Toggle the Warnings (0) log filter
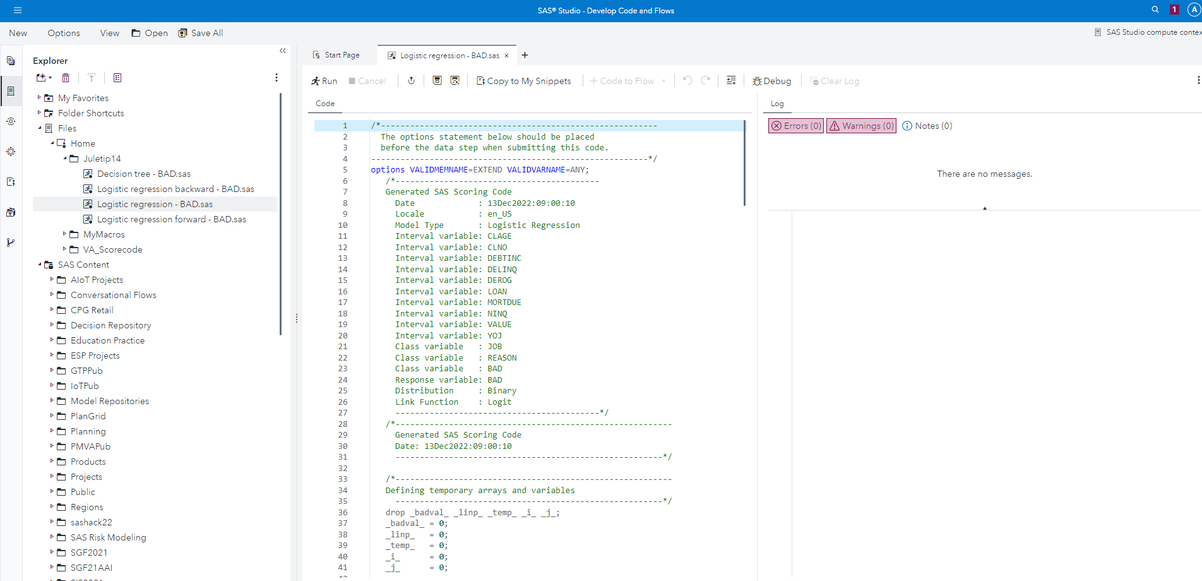The height and width of the screenshot is (581, 1202). [x=861, y=126]
